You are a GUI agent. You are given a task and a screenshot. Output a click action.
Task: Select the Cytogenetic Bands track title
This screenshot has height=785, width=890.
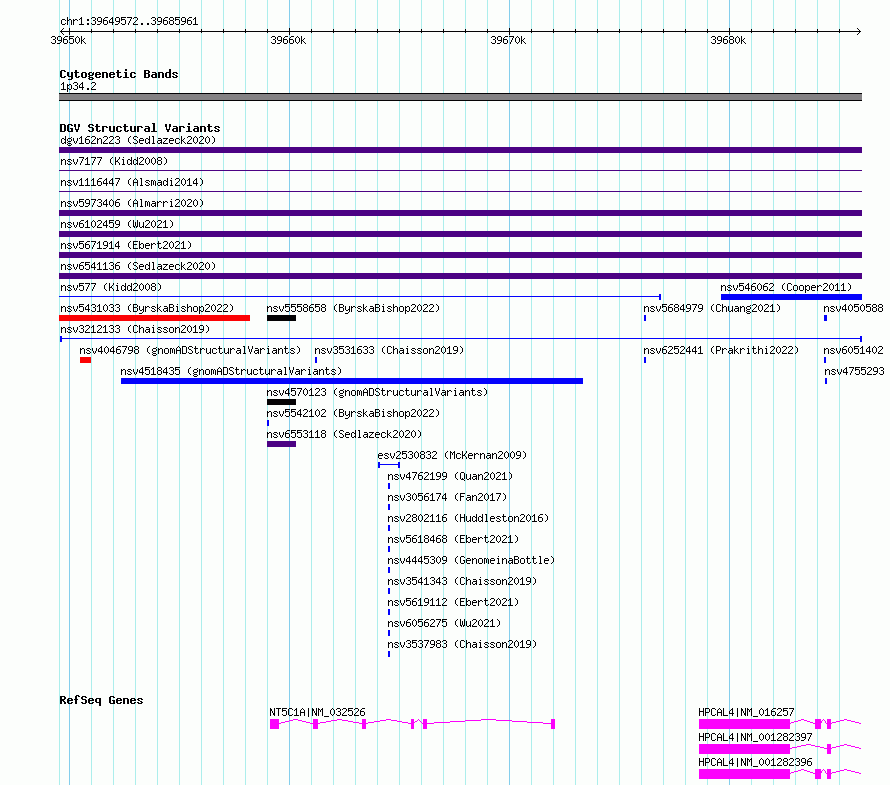point(119,74)
